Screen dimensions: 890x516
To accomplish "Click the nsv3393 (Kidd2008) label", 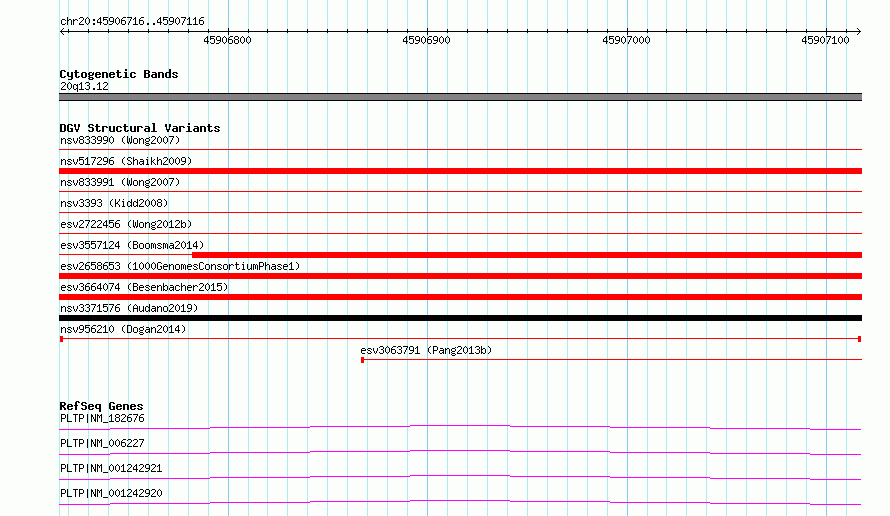I will (114, 203).
